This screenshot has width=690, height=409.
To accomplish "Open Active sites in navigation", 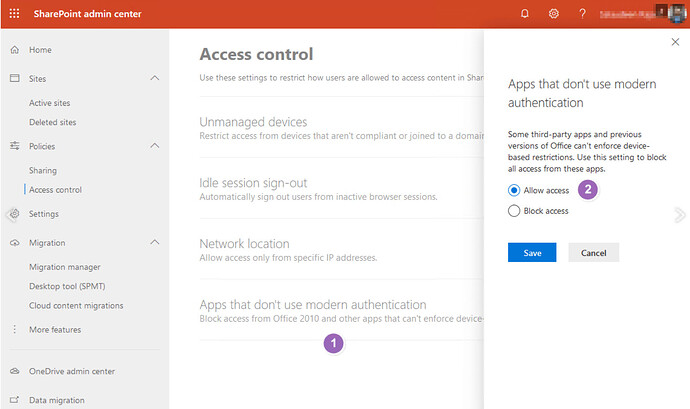I will point(55,102).
